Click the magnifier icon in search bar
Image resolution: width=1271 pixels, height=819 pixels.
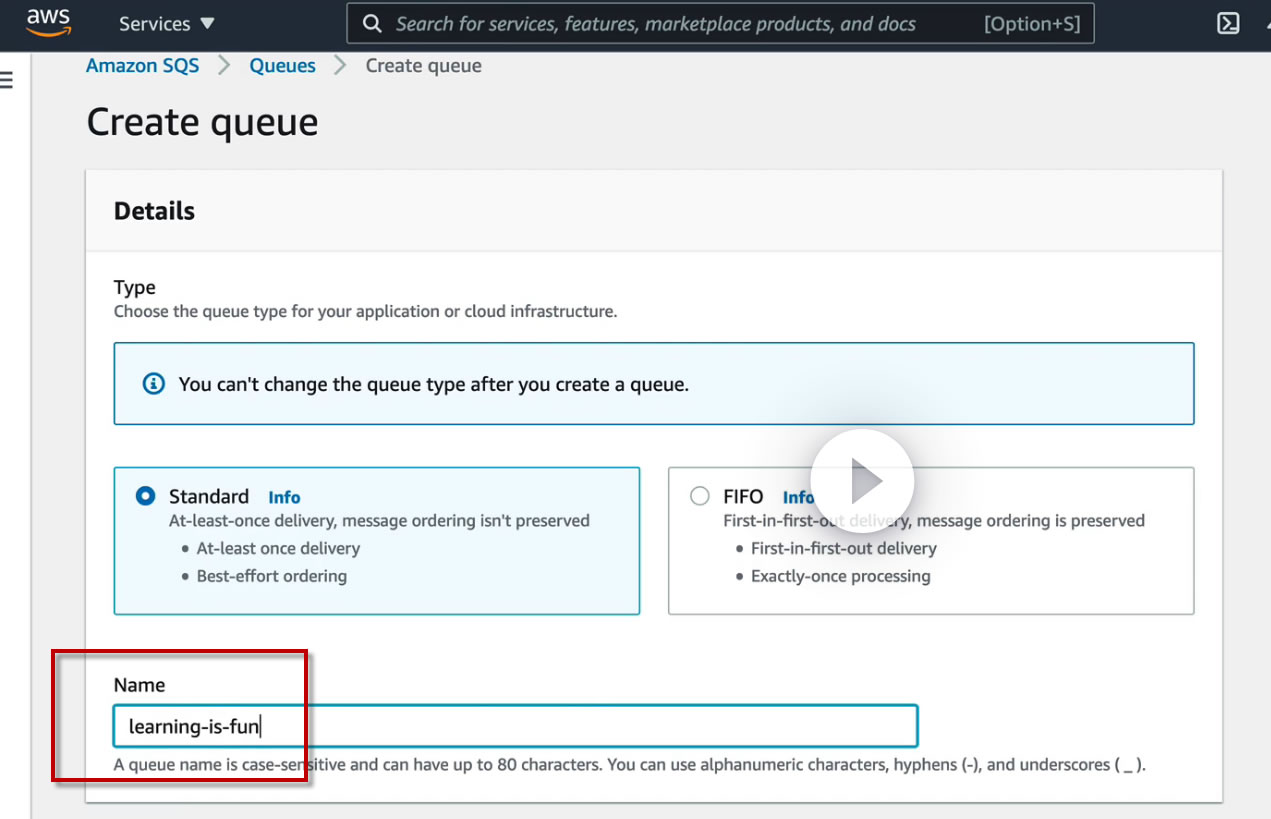(x=372, y=24)
